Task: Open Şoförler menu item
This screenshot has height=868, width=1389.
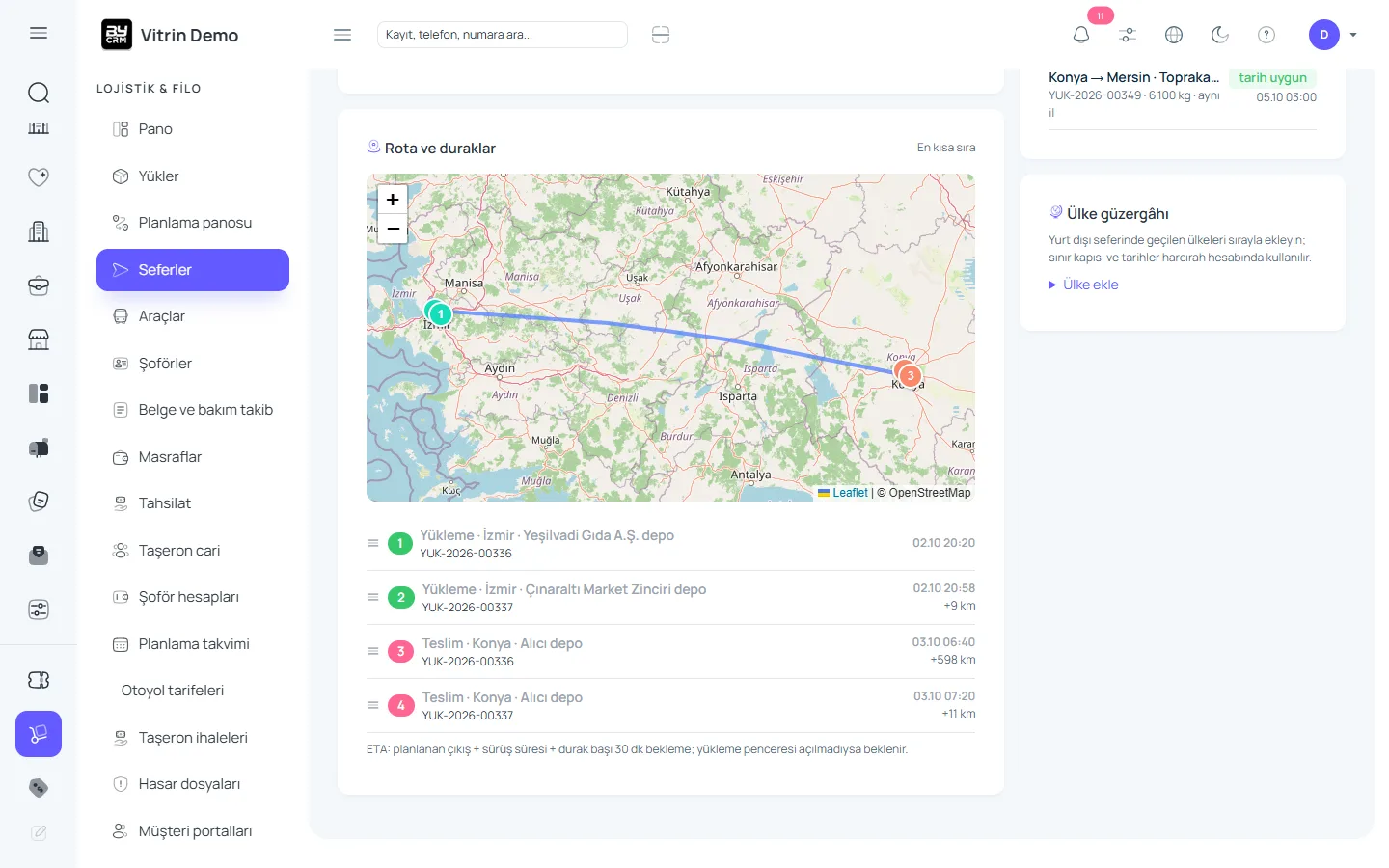Action: (x=193, y=364)
